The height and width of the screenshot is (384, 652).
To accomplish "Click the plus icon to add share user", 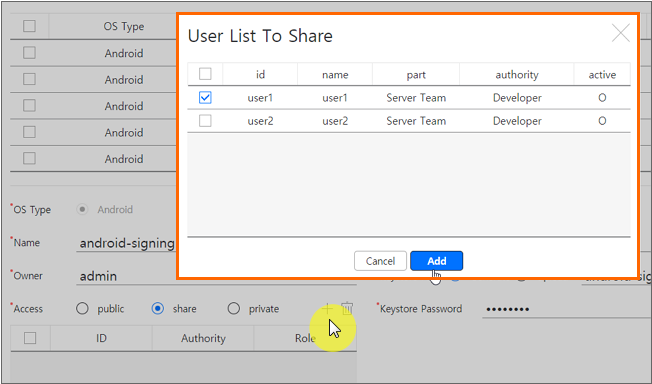I will point(327,308).
